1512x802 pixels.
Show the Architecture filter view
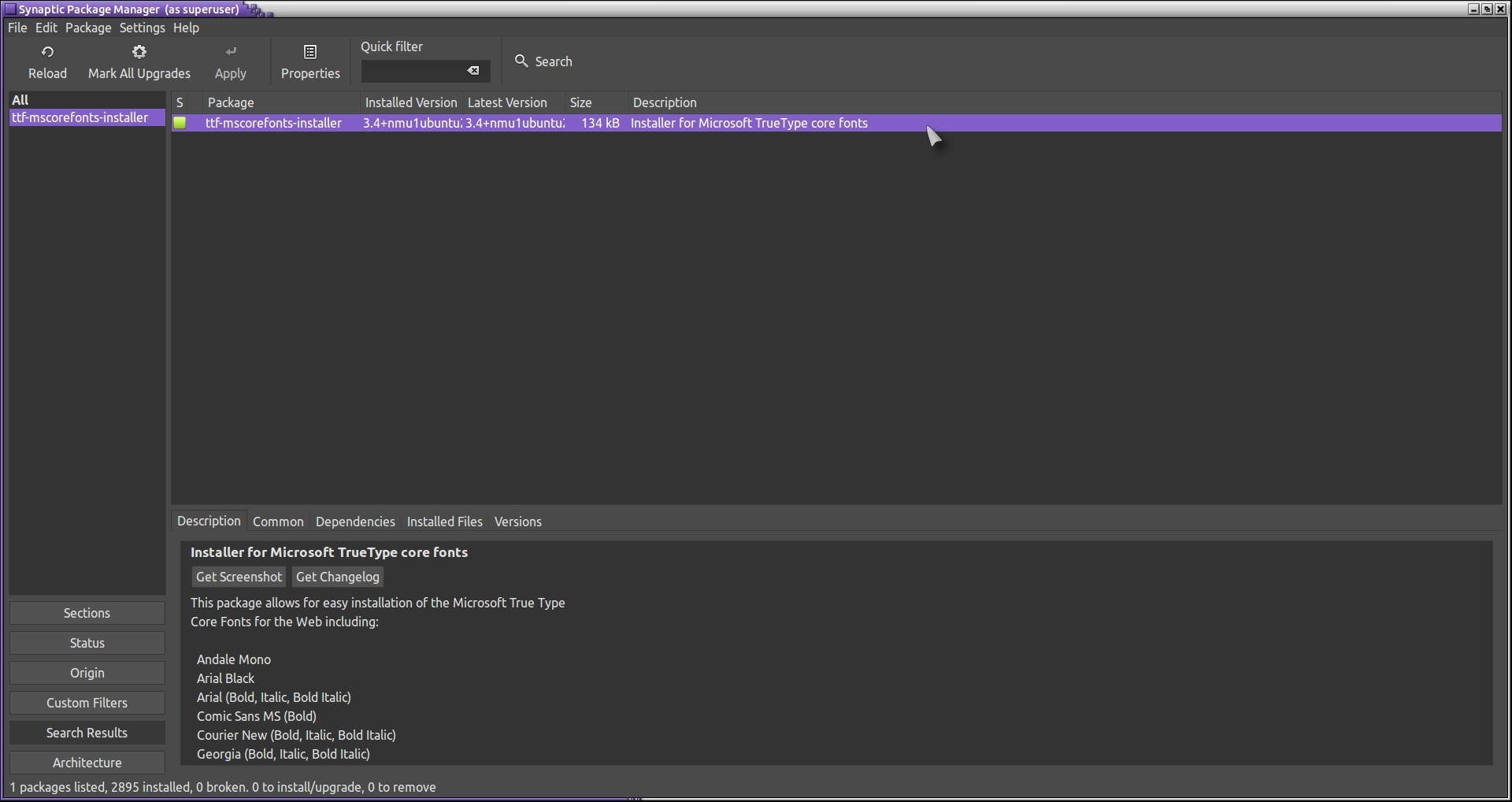coord(87,763)
